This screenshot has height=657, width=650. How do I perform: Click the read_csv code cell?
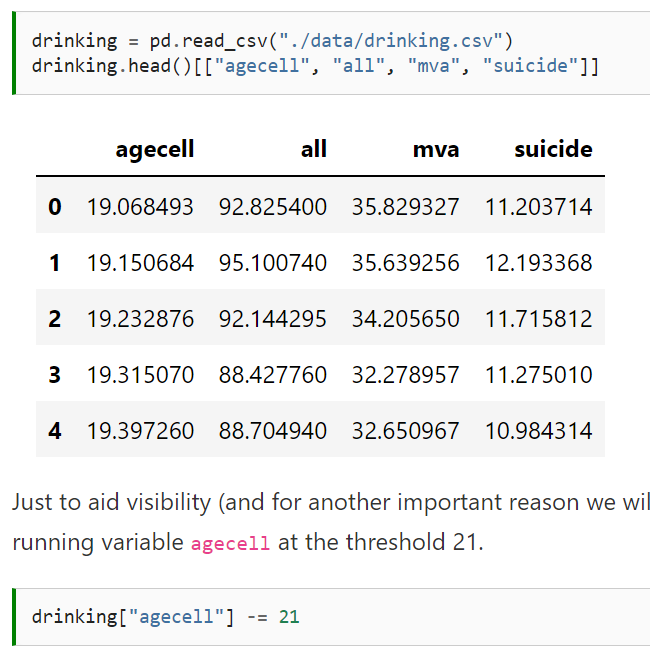(x=333, y=53)
